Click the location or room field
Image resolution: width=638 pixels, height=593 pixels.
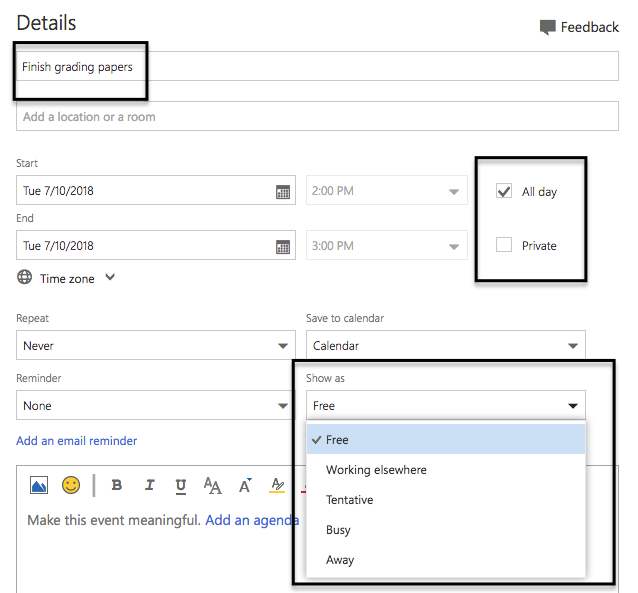coord(317,117)
